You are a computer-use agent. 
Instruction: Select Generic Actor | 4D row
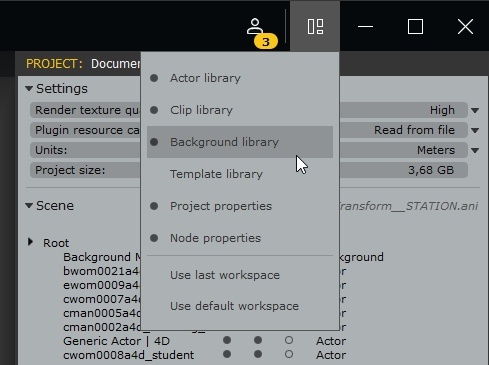tap(116, 341)
